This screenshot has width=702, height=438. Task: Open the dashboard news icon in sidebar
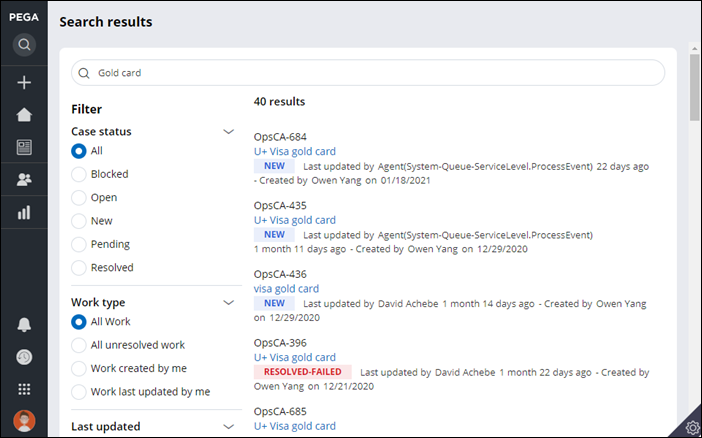coord(24,147)
